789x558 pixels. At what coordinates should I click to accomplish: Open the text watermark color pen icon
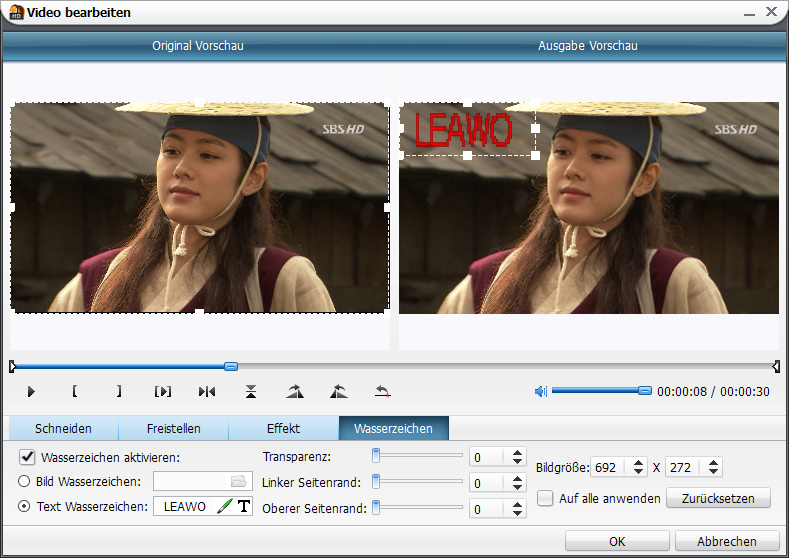click(224, 507)
